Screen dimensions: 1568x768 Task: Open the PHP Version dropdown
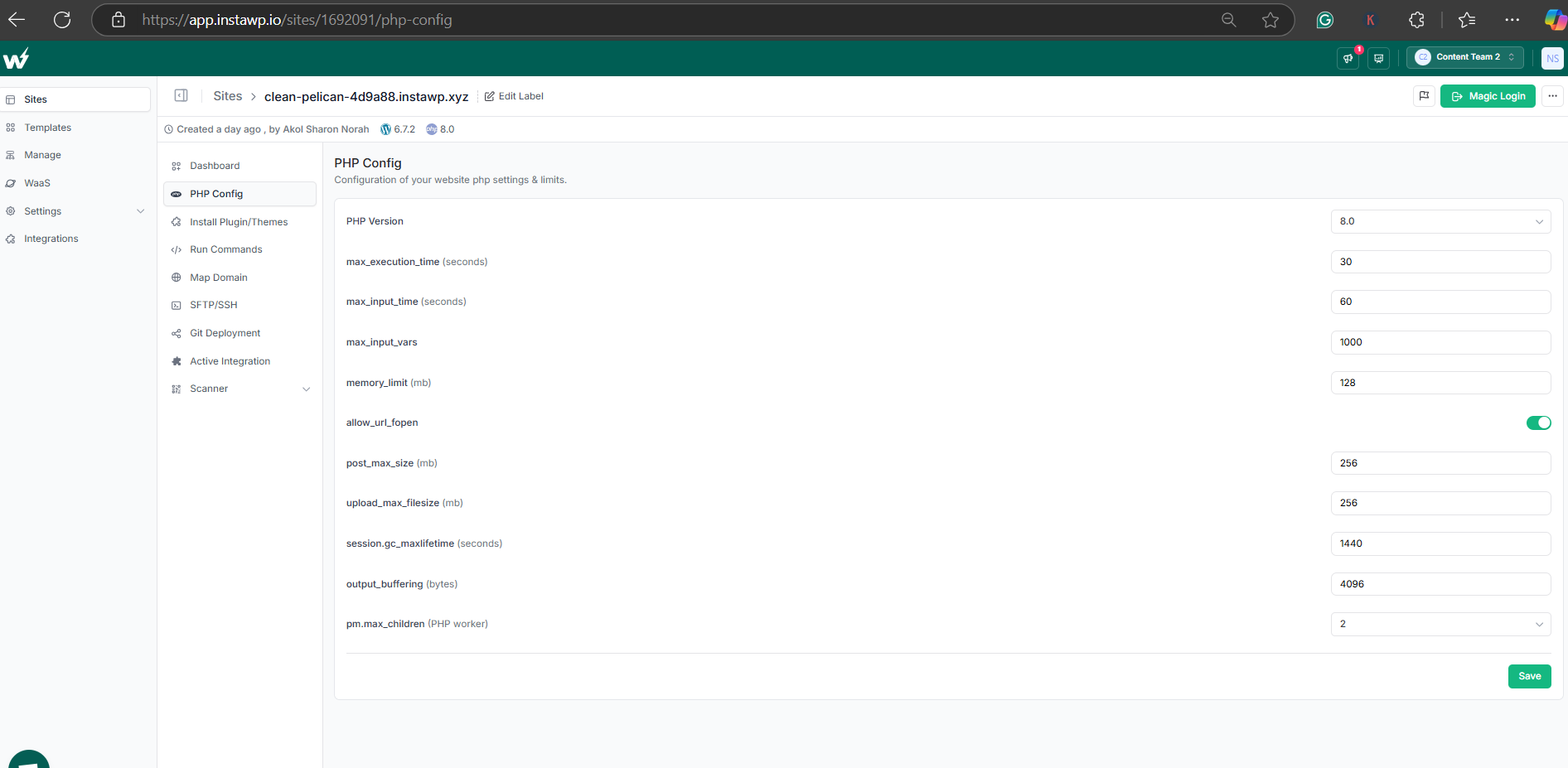1440,221
